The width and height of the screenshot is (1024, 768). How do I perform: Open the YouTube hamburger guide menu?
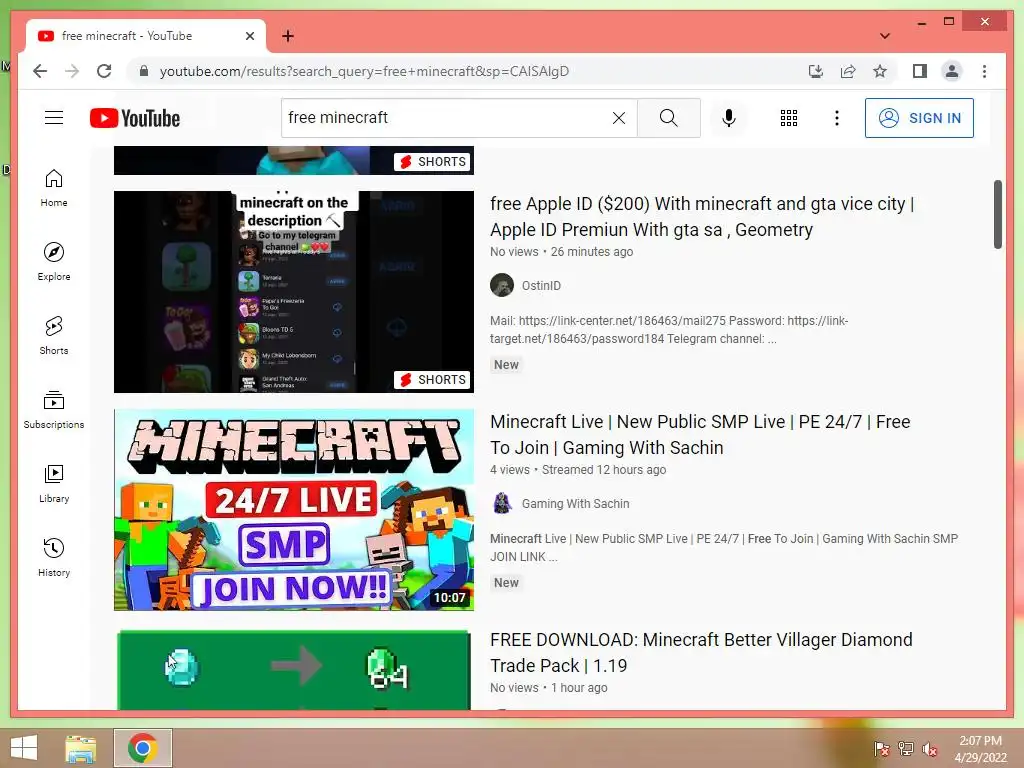[x=54, y=118]
